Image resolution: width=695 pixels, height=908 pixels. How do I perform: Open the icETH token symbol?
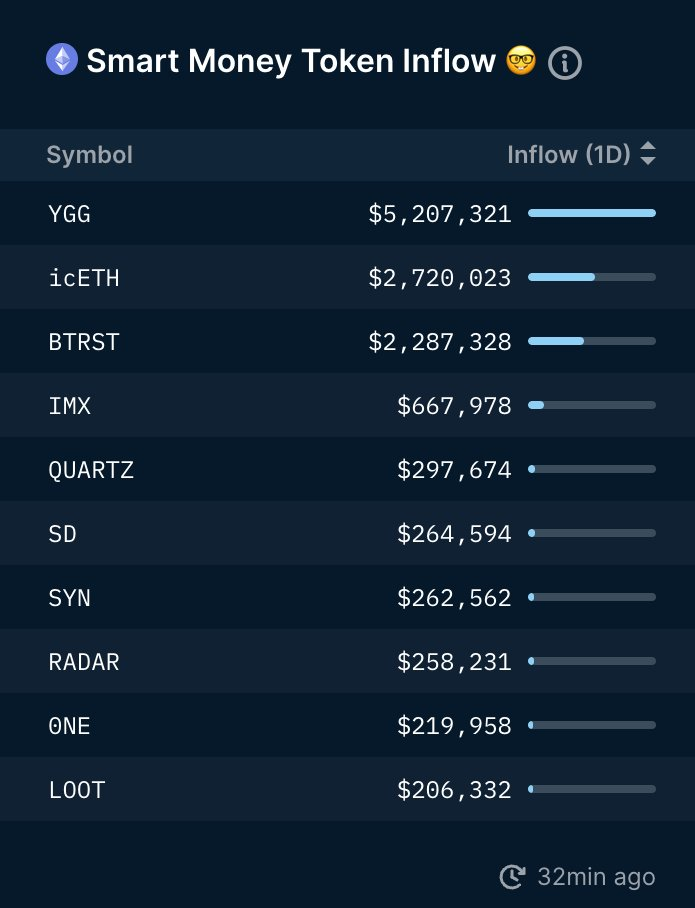tap(84, 277)
